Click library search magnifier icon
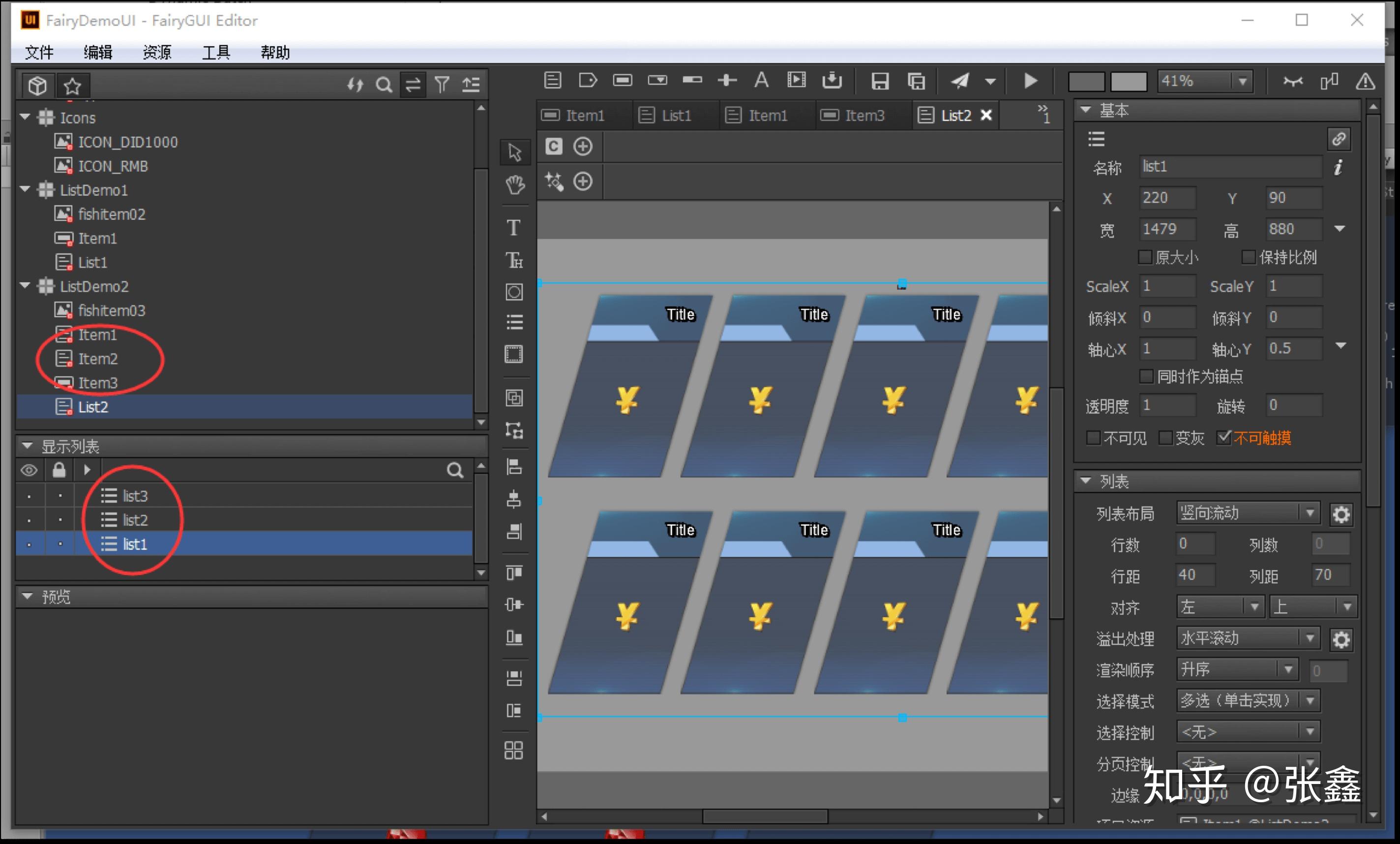This screenshot has width=1400, height=844. (384, 85)
